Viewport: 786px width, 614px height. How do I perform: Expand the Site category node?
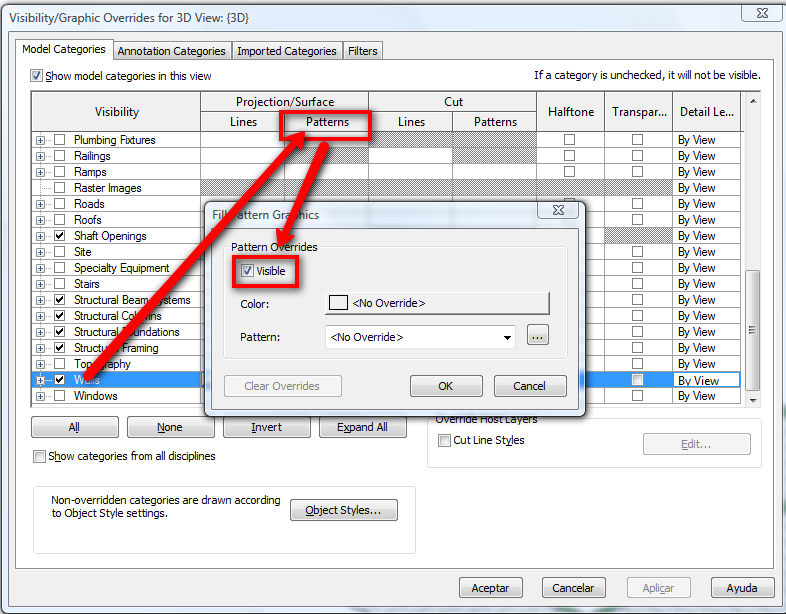point(41,252)
